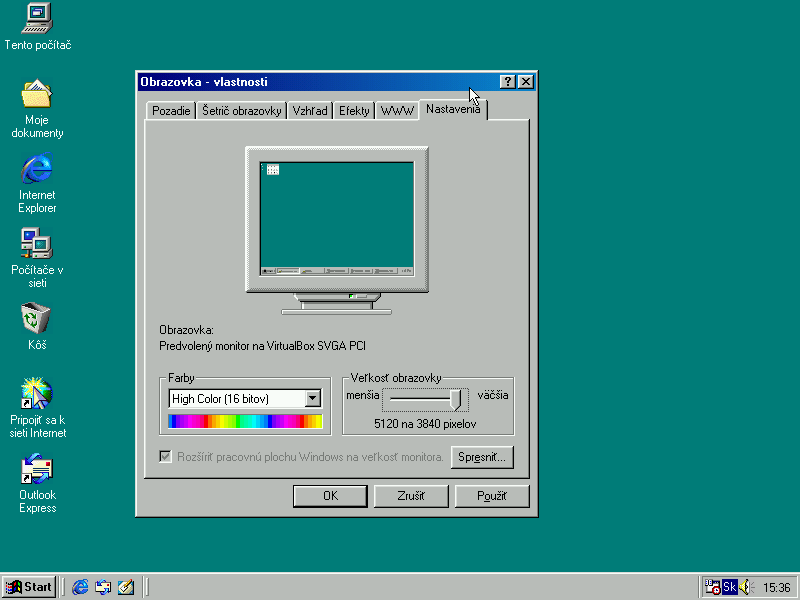The width and height of the screenshot is (800, 600).
Task: Click the Internet Explorer desktop icon
Action: (x=37, y=169)
